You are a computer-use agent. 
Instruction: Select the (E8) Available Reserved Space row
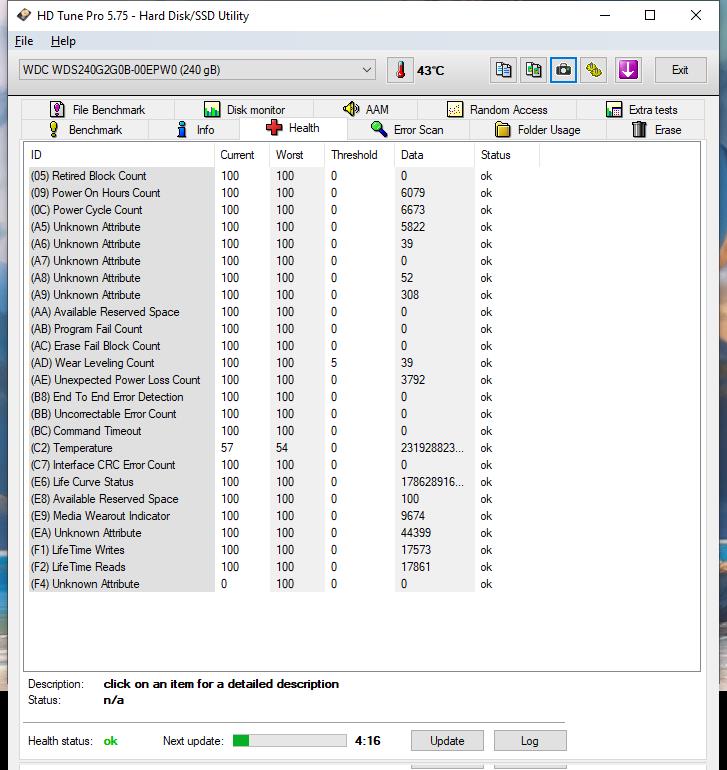tap(284, 499)
